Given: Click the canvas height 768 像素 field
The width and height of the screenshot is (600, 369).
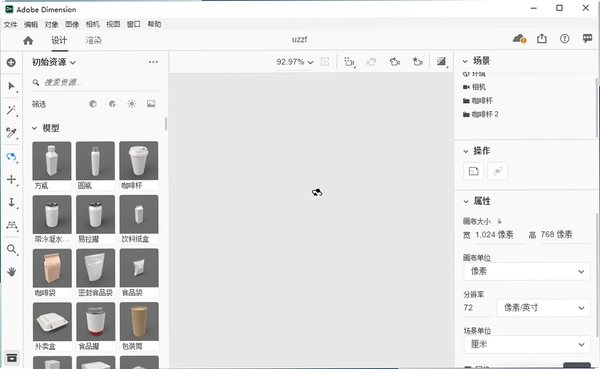Looking at the screenshot, I should 564,235.
